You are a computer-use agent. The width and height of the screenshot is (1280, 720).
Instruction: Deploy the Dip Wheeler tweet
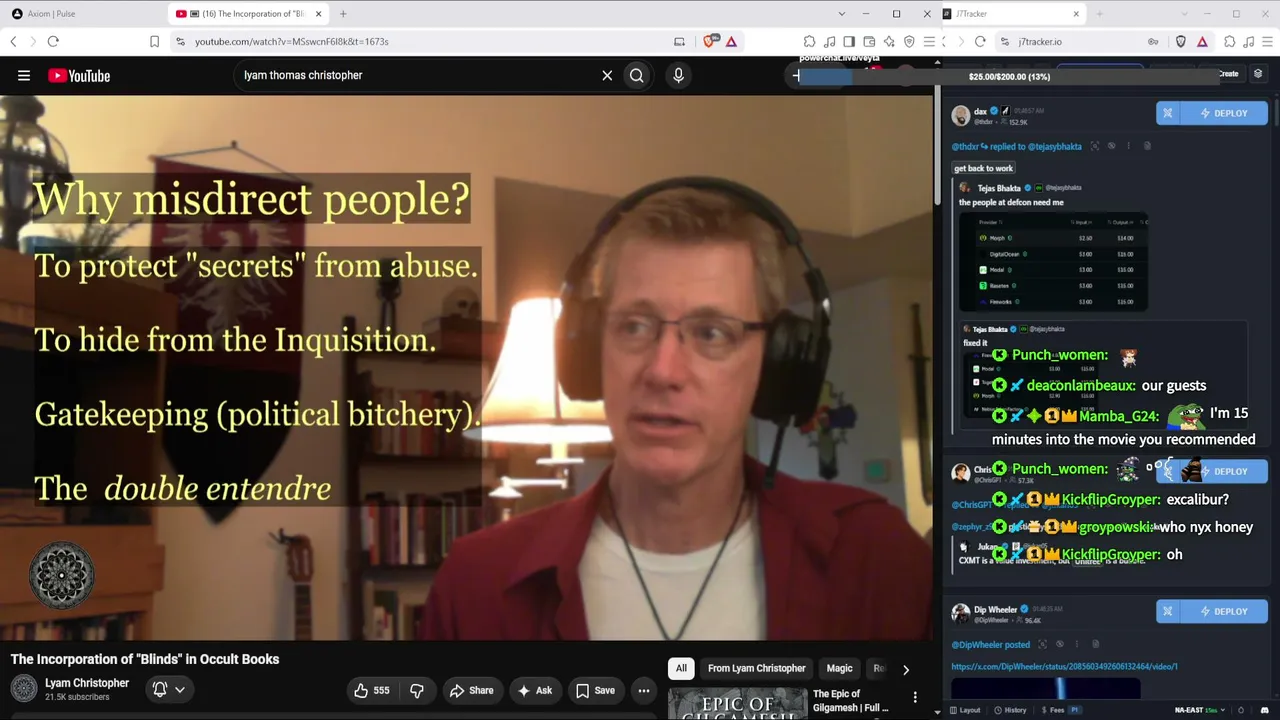point(1223,611)
